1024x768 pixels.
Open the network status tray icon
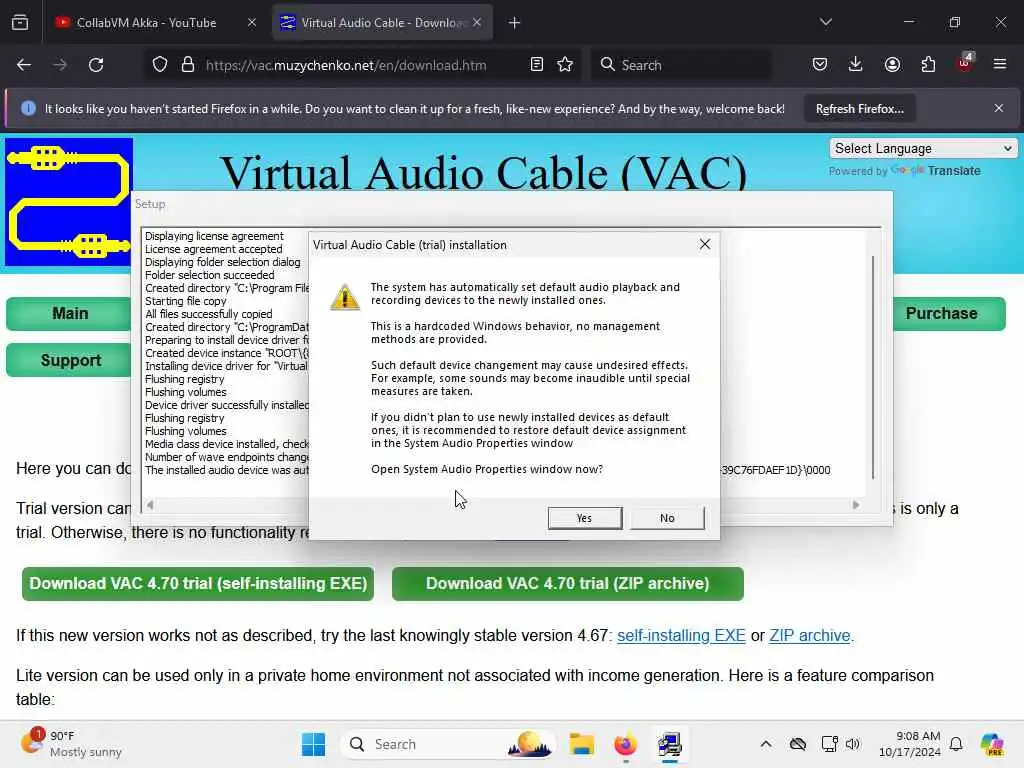tap(829, 744)
